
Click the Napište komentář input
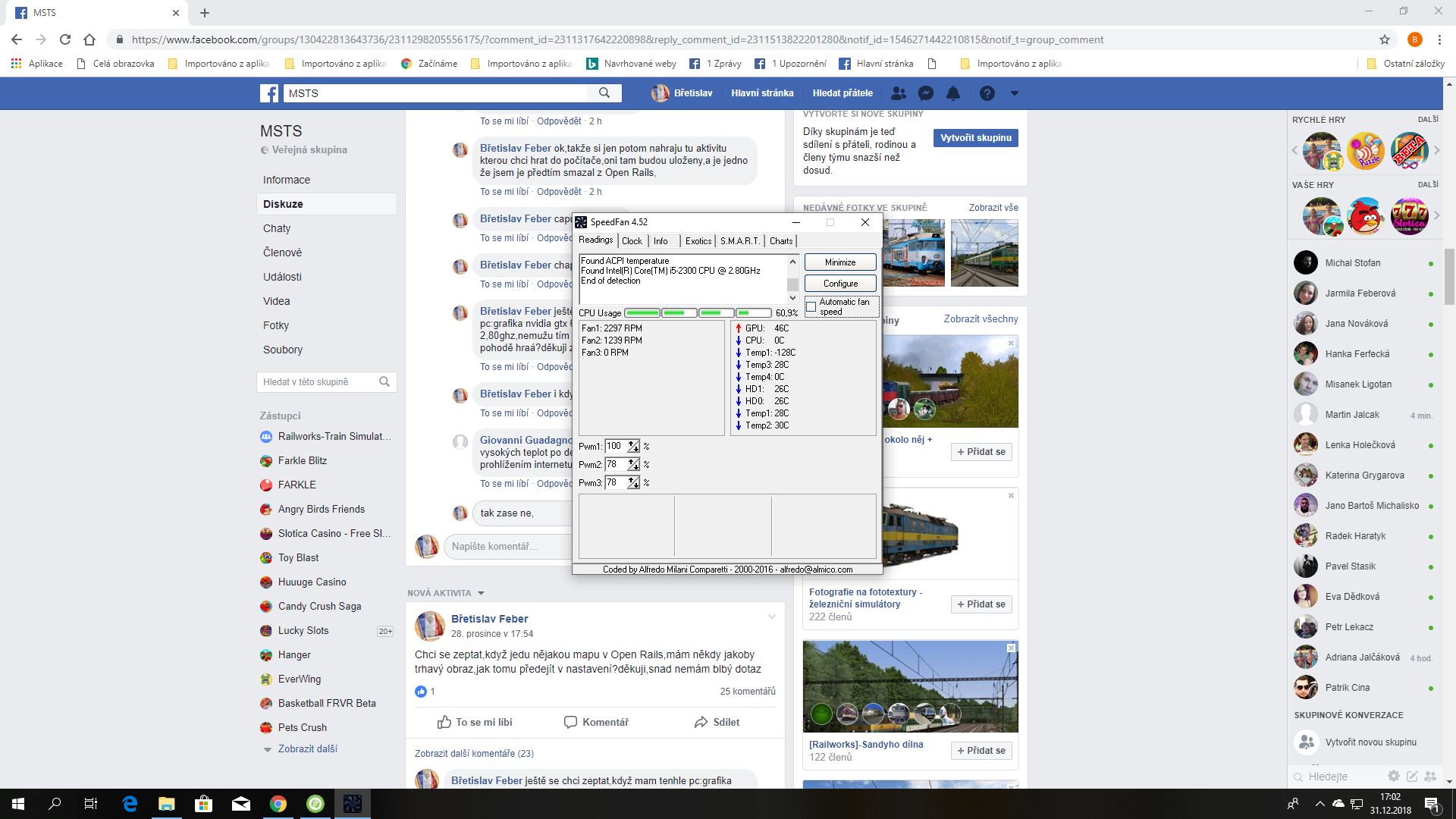coord(508,546)
